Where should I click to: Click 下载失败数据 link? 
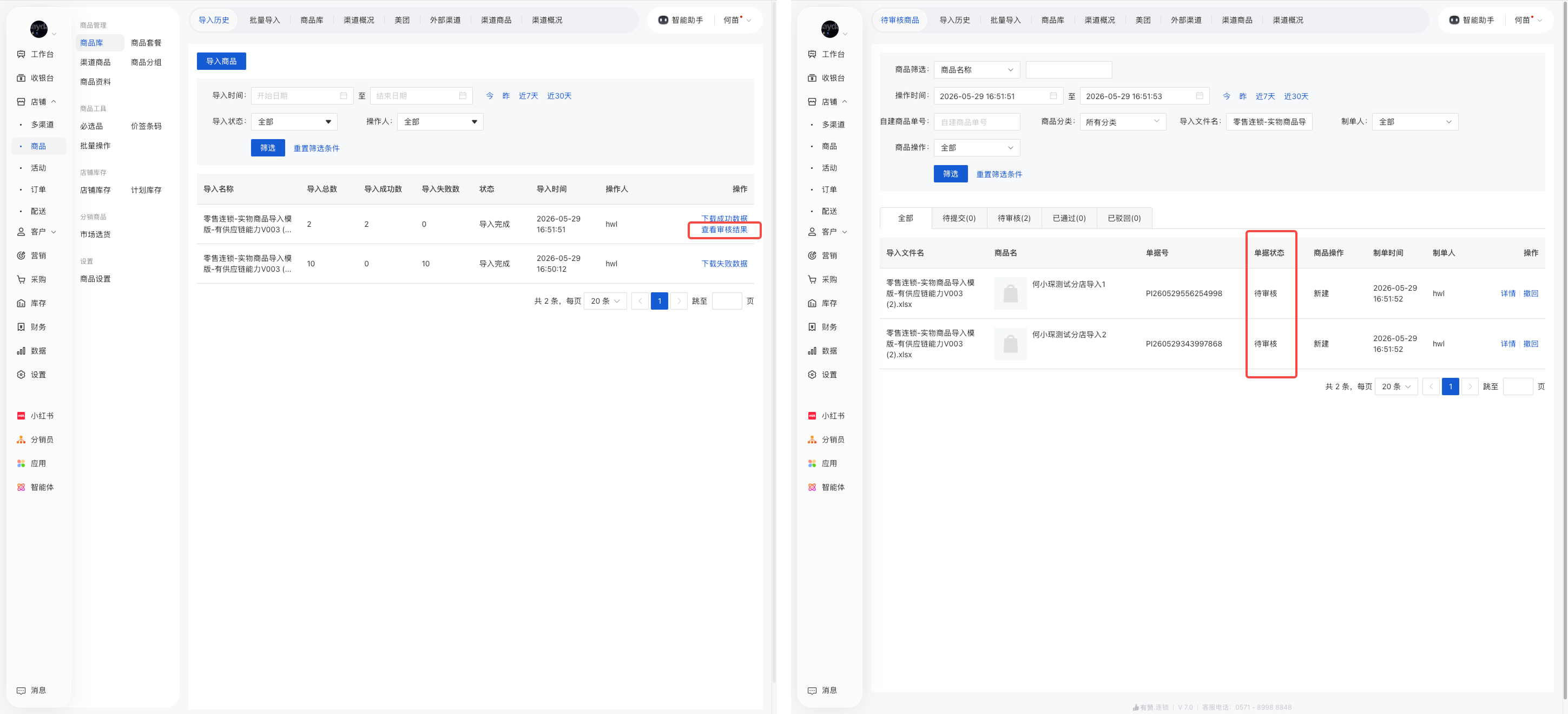coord(724,264)
